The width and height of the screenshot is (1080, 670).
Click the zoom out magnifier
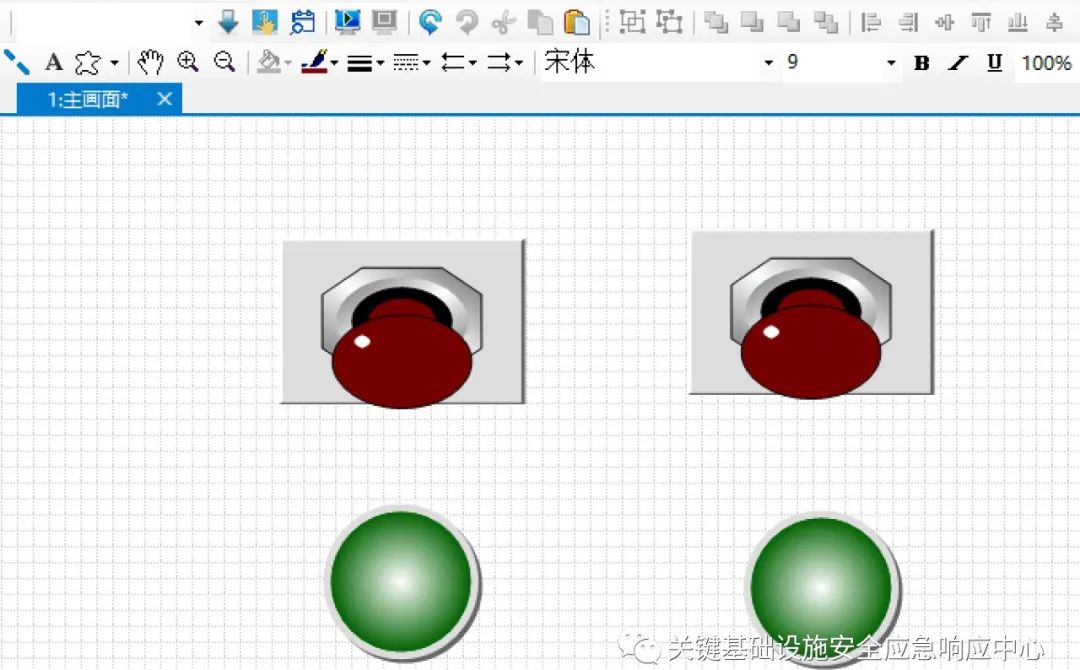[x=224, y=62]
